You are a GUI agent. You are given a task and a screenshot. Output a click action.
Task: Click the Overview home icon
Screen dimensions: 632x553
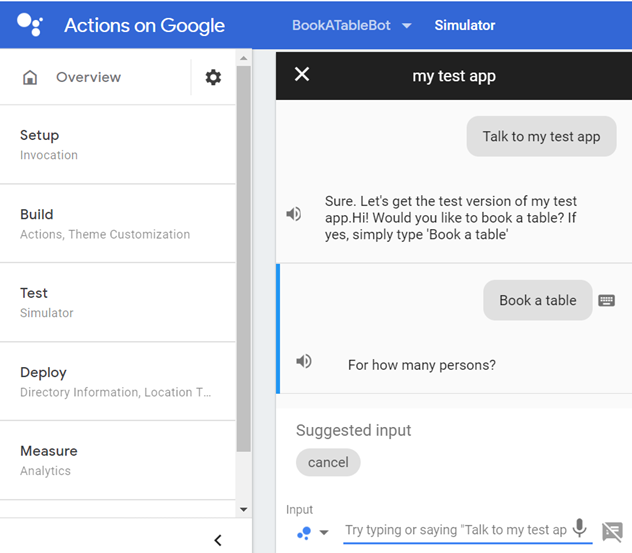30,77
